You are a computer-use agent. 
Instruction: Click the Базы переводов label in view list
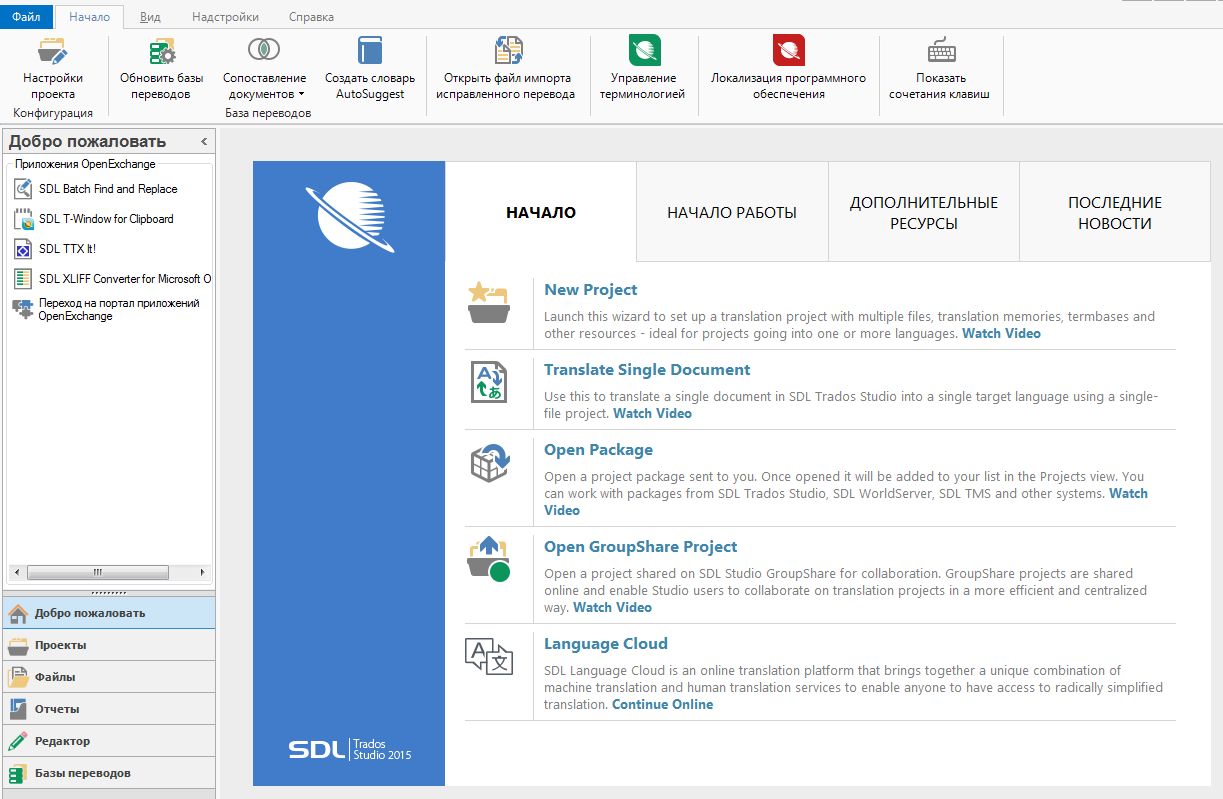tap(83, 773)
